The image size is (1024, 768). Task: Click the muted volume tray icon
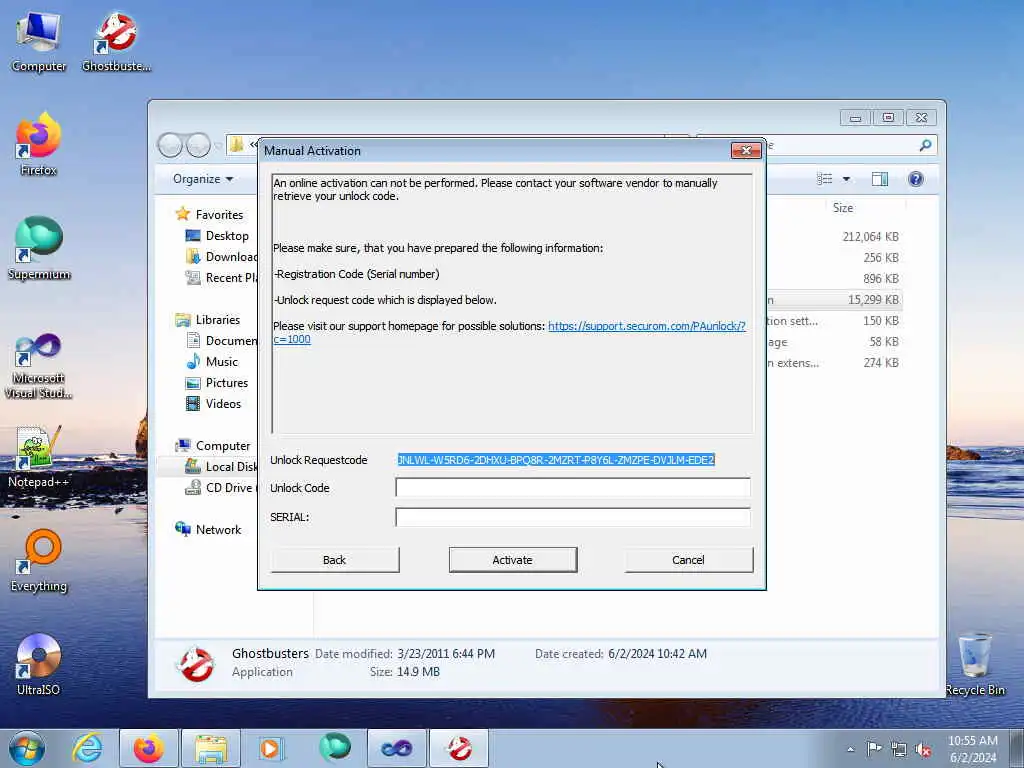click(x=923, y=749)
